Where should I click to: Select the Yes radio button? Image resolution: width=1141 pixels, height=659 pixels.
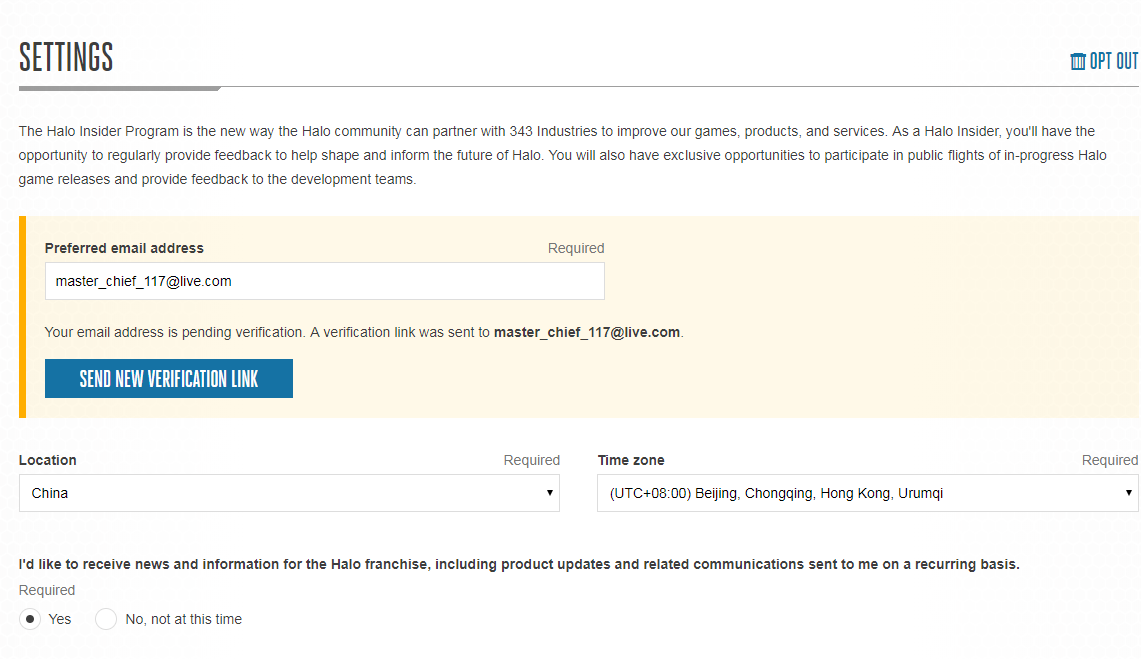tap(30, 619)
